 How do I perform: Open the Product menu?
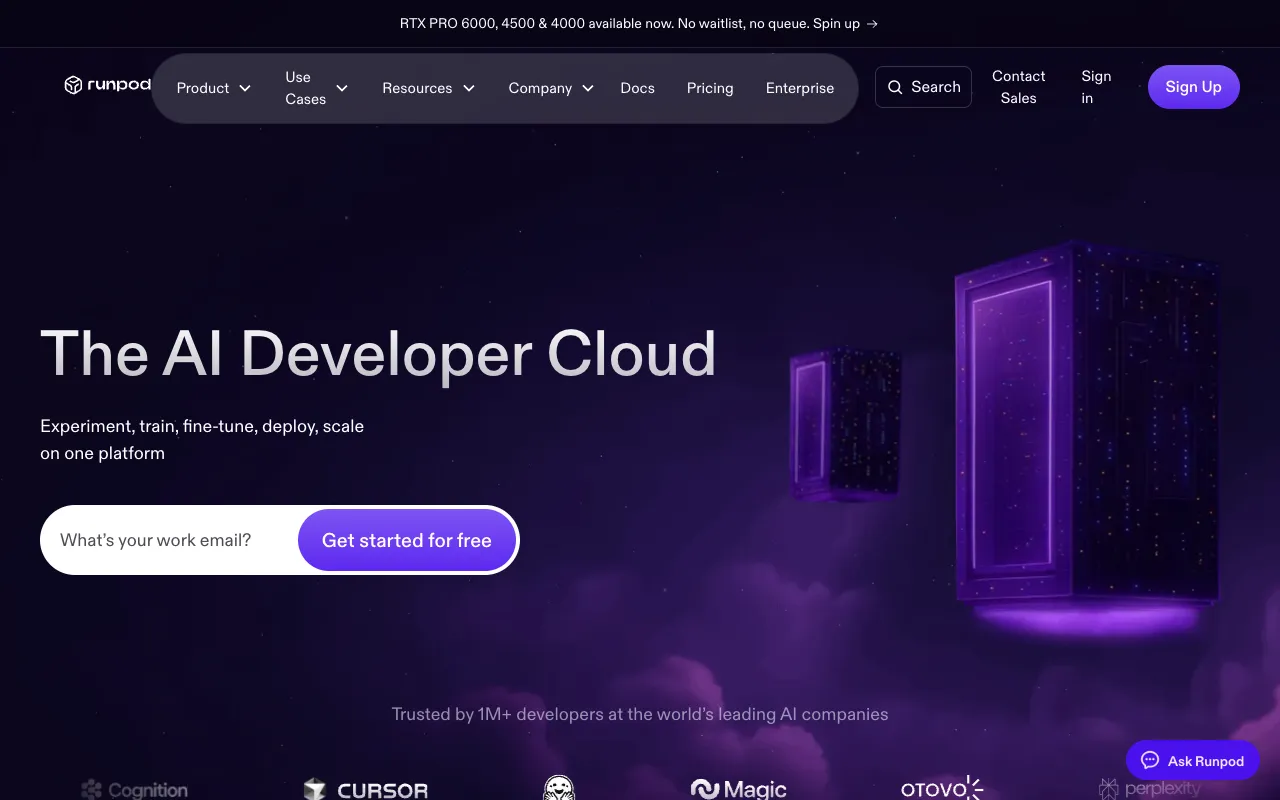tap(214, 88)
